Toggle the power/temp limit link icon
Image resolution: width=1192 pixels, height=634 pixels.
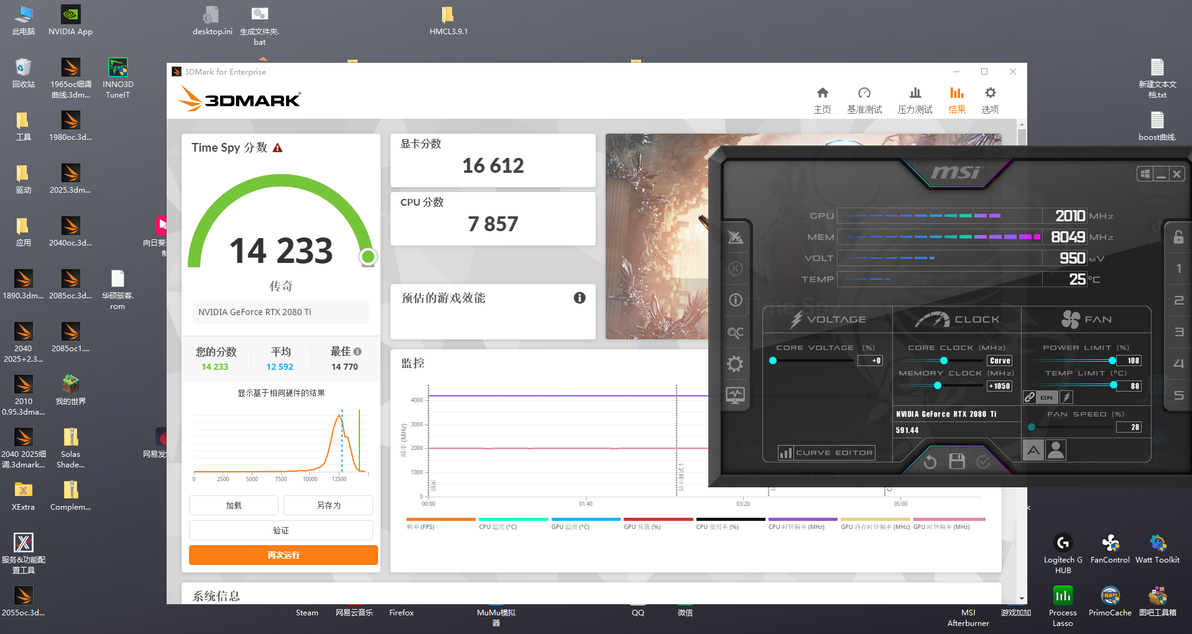point(1029,397)
